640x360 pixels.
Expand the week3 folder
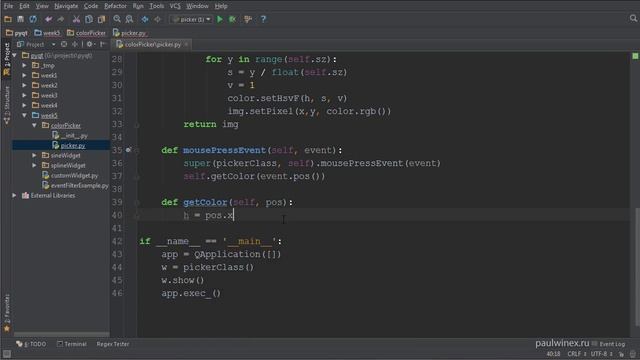24,95
